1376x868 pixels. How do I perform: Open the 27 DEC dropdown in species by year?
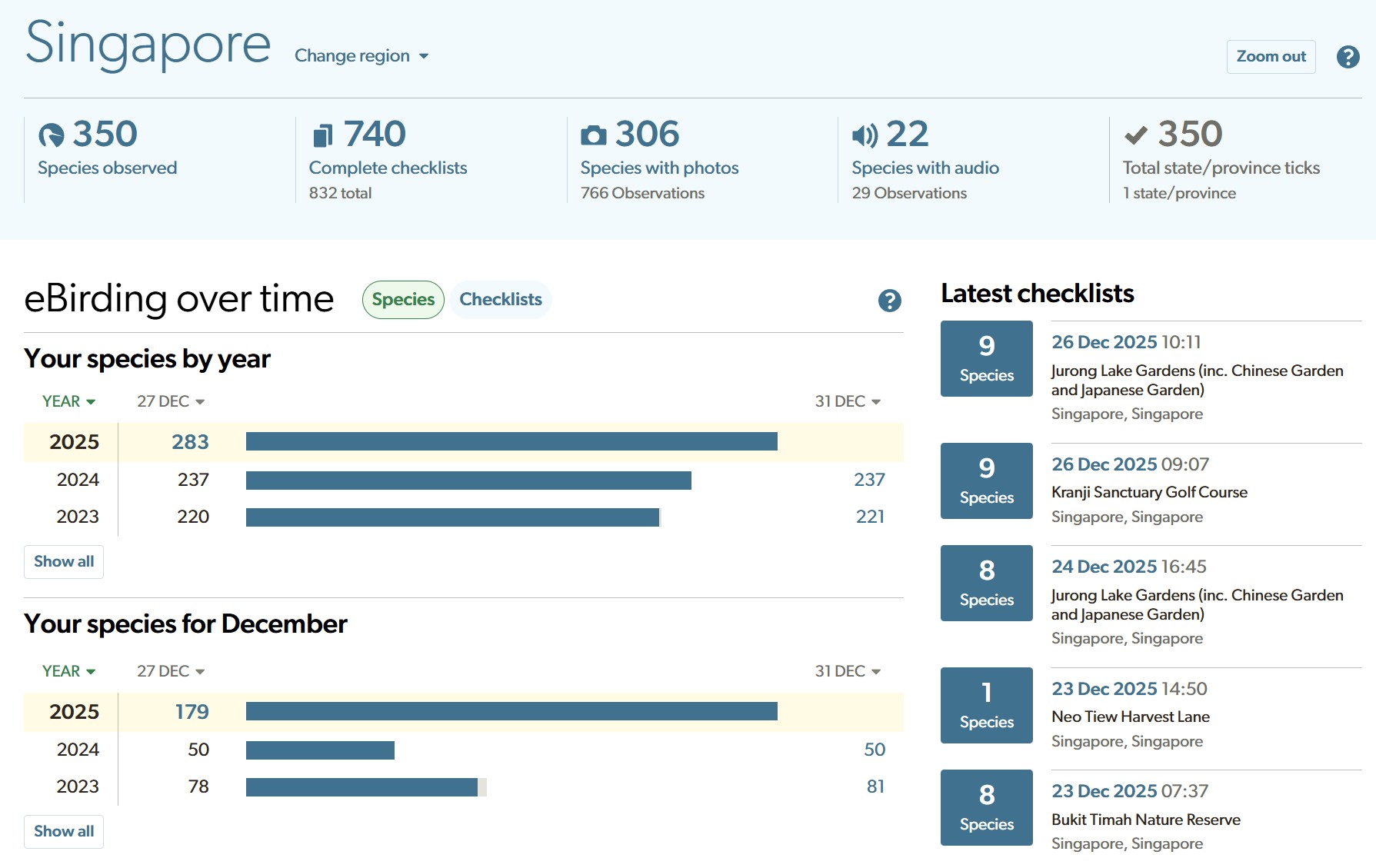click(170, 401)
